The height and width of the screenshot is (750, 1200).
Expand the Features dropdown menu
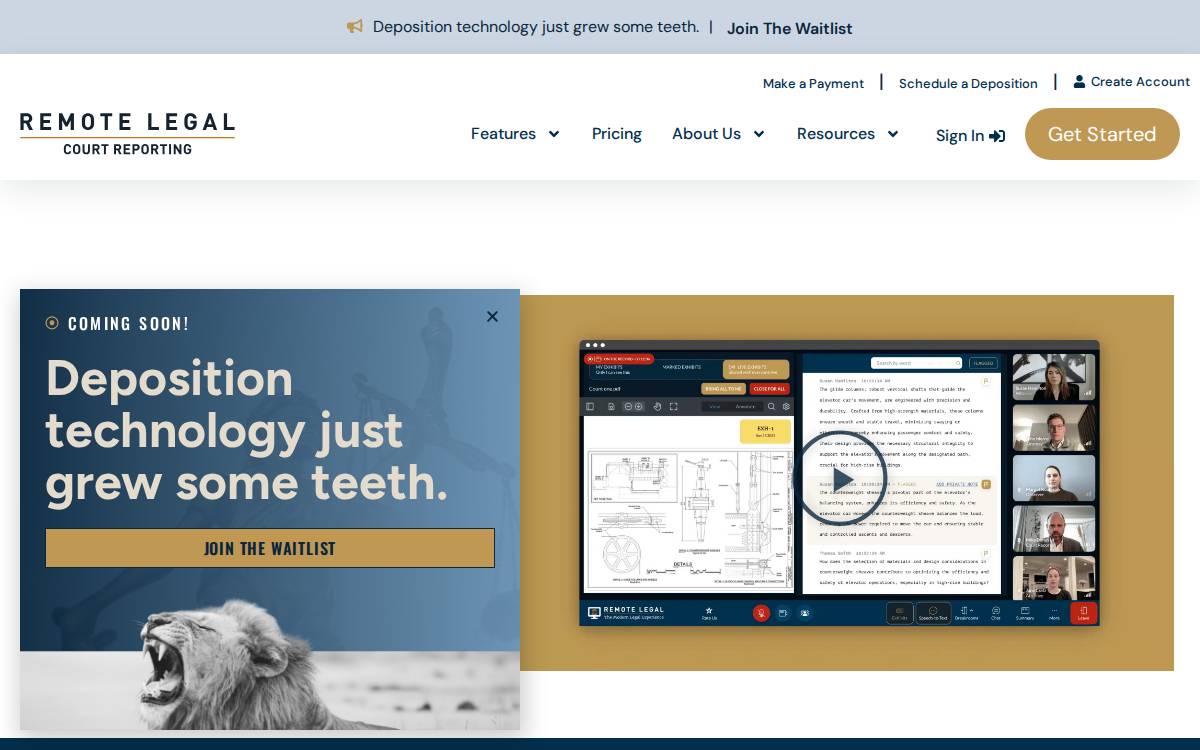[515, 134]
